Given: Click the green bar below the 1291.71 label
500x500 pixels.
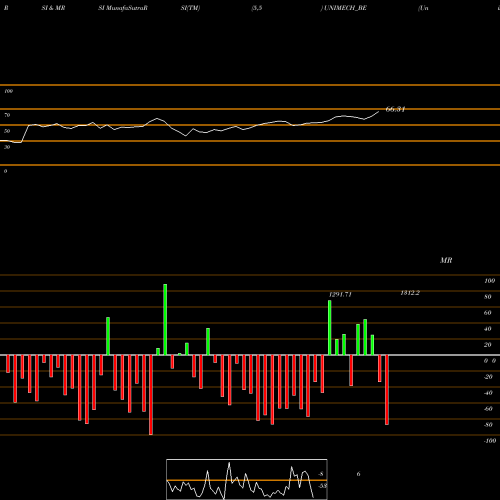Looking at the screenshot, I should (x=330, y=328).
